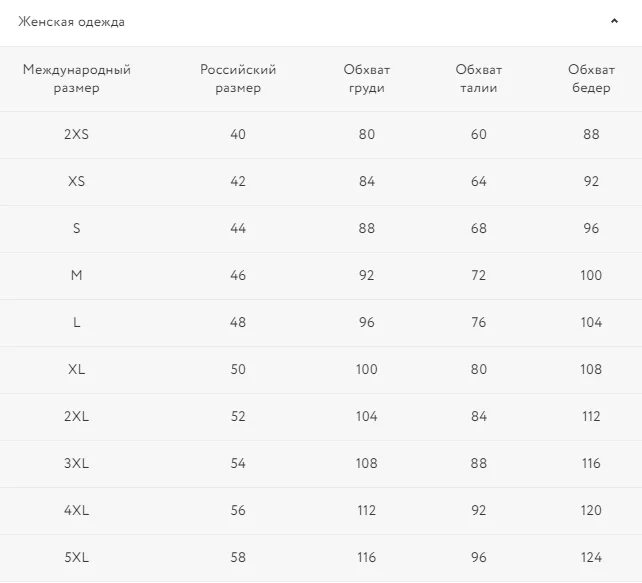Click the Обхват груди column header
The width and height of the screenshot is (642, 583).
(x=366, y=79)
